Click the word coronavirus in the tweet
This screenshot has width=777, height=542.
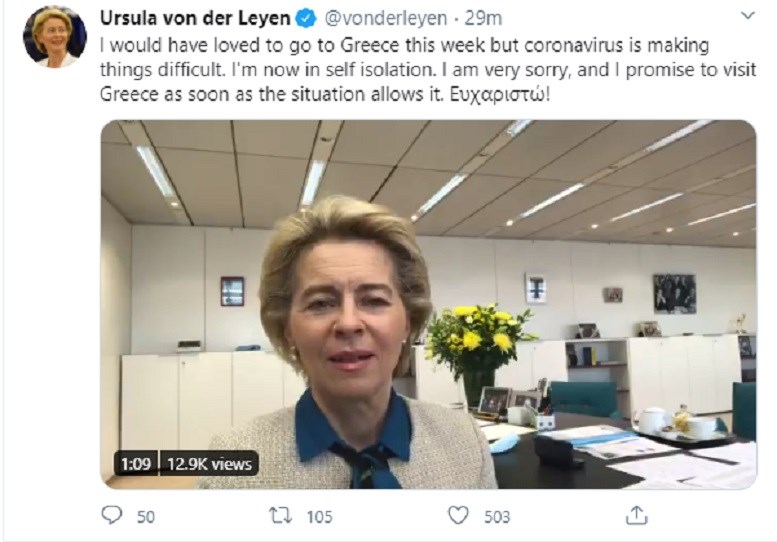573,45
